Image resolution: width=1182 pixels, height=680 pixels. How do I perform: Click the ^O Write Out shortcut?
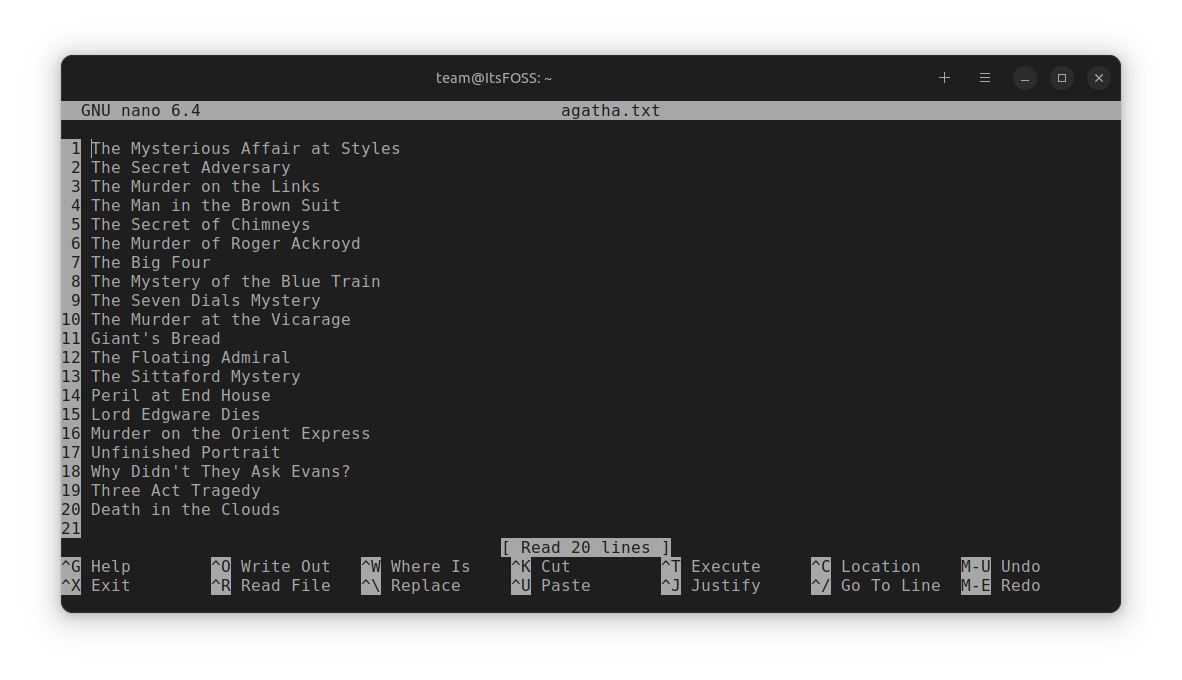point(271,566)
